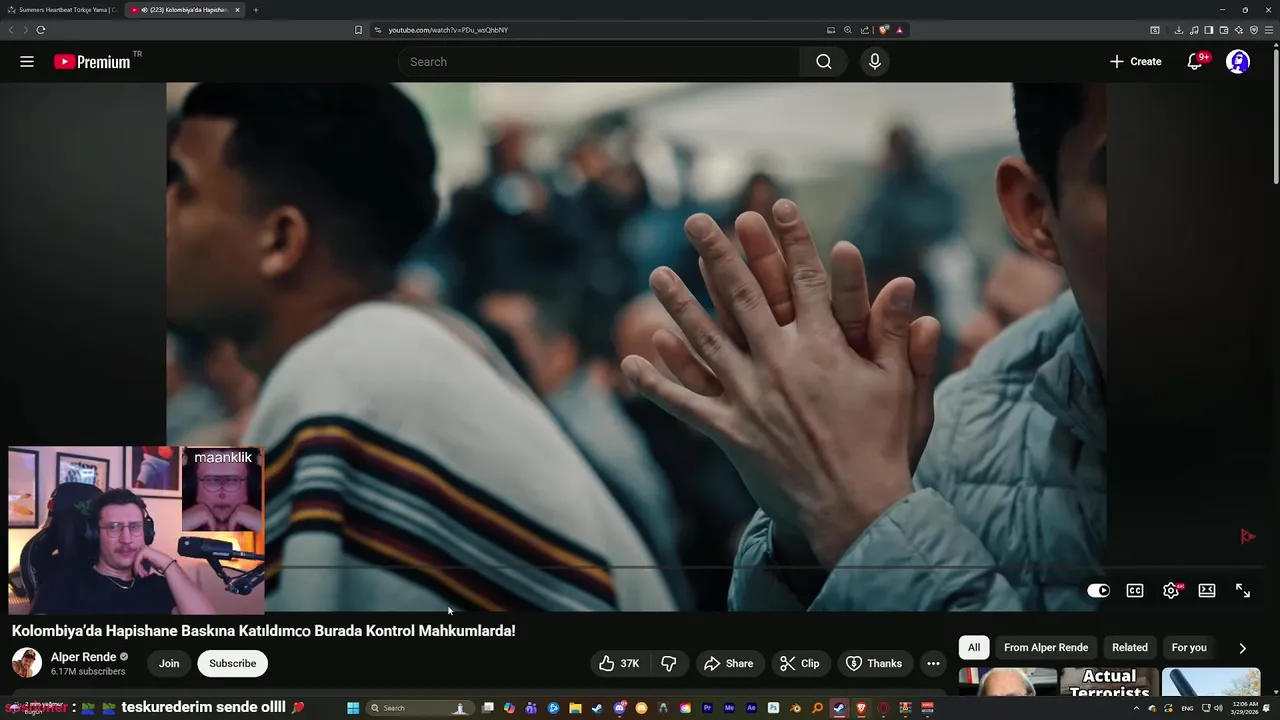The height and width of the screenshot is (720, 1280).
Task: Select the All filter chip
Action: point(974,647)
